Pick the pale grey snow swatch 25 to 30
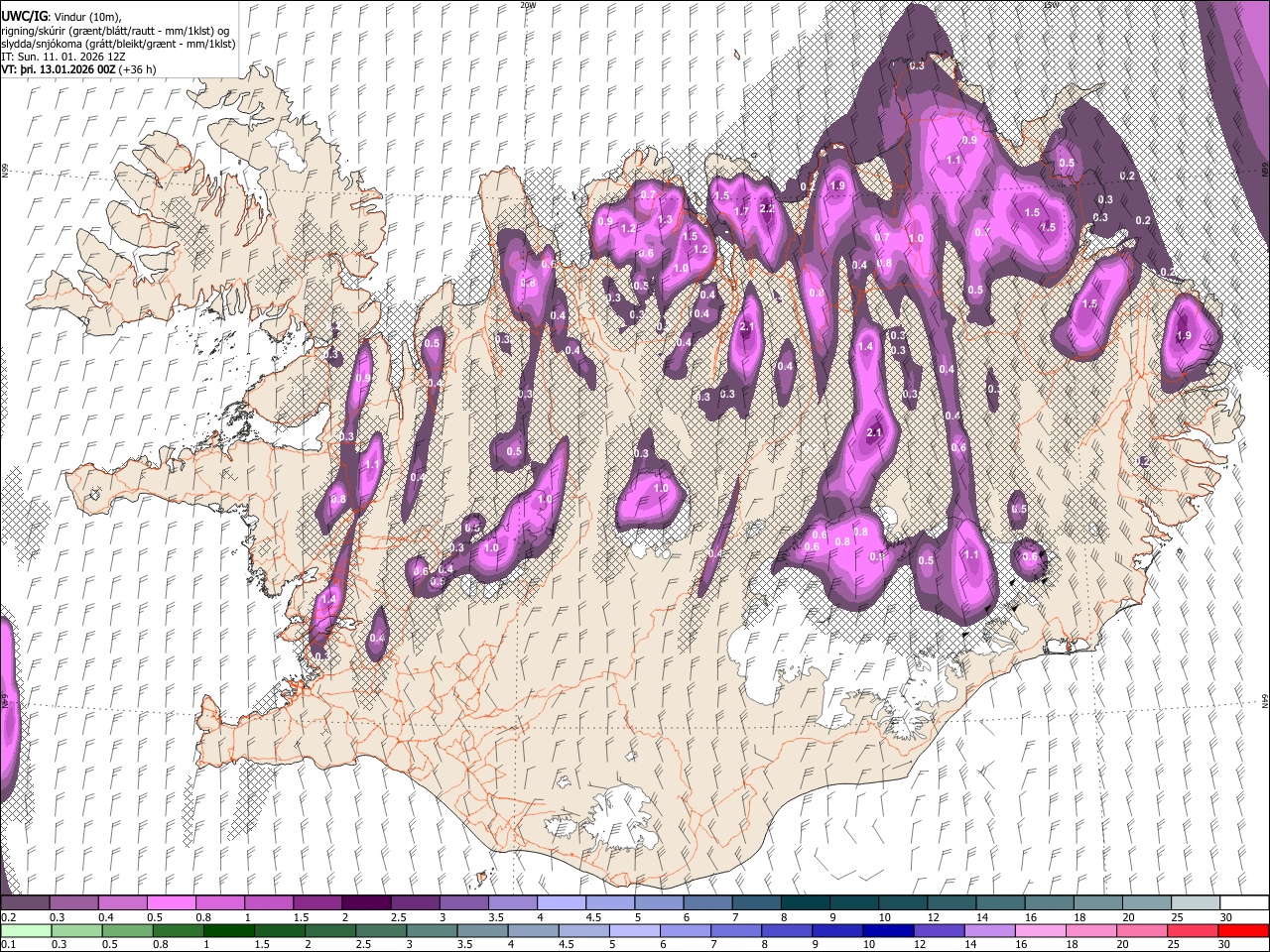The width and height of the screenshot is (1270, 952). pyautogui.click(x=1195, y=902)
